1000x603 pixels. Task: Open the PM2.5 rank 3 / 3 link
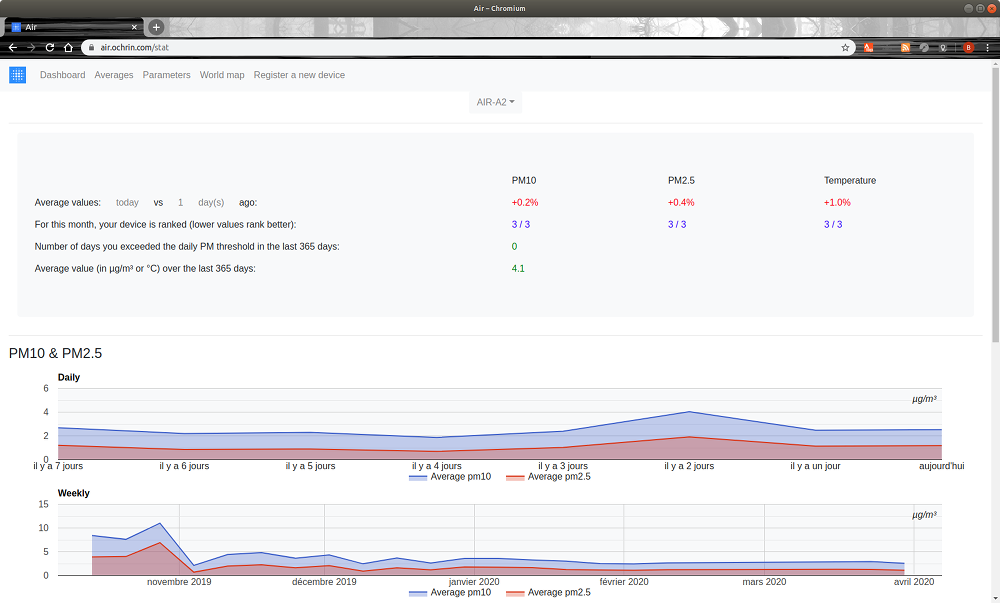tap(677, 224)
